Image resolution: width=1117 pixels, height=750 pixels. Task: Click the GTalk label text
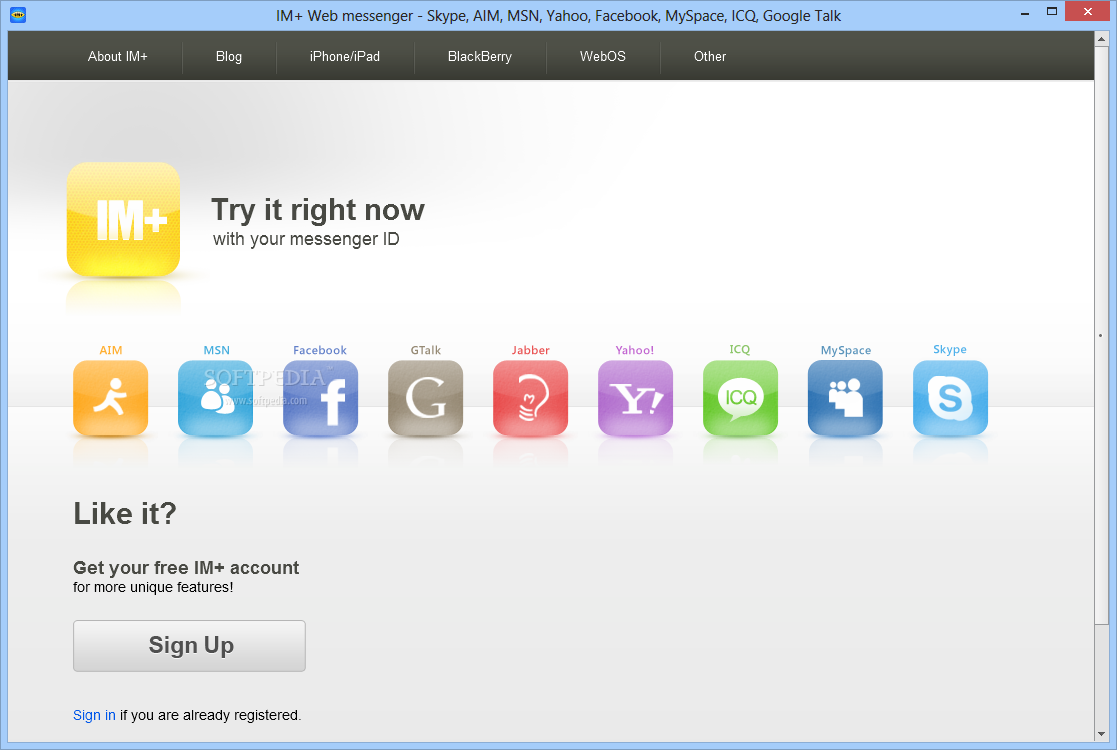click(x=426, y=350)
